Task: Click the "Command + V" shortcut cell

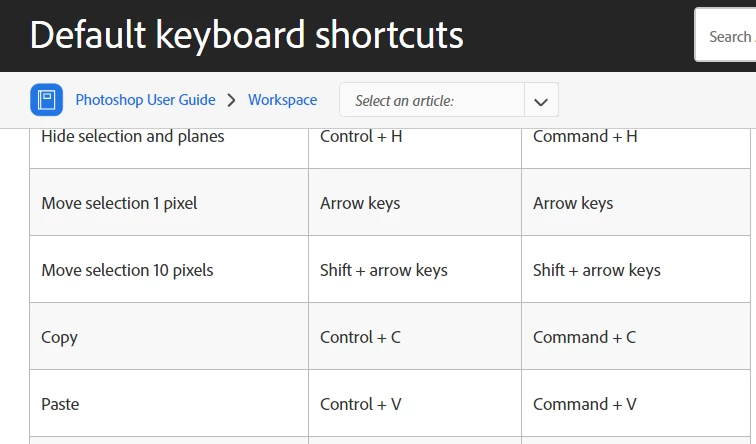Action: [x=585, y=404]
